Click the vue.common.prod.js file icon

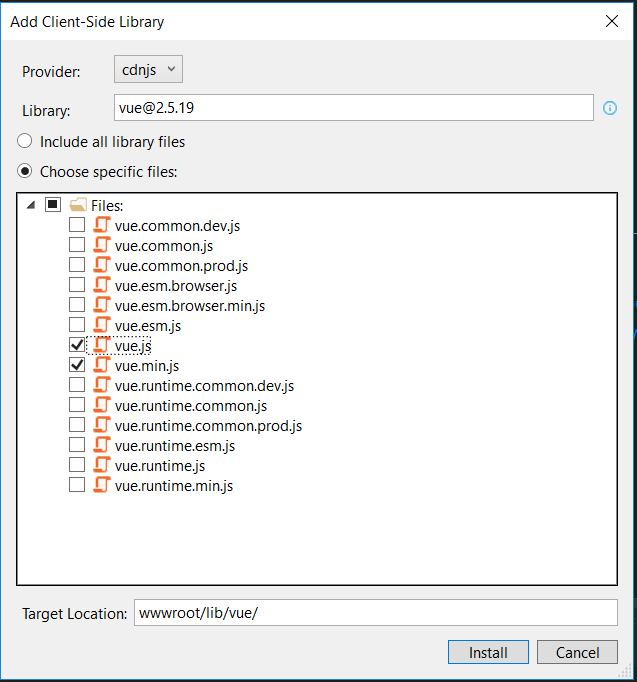pos(101,265)
